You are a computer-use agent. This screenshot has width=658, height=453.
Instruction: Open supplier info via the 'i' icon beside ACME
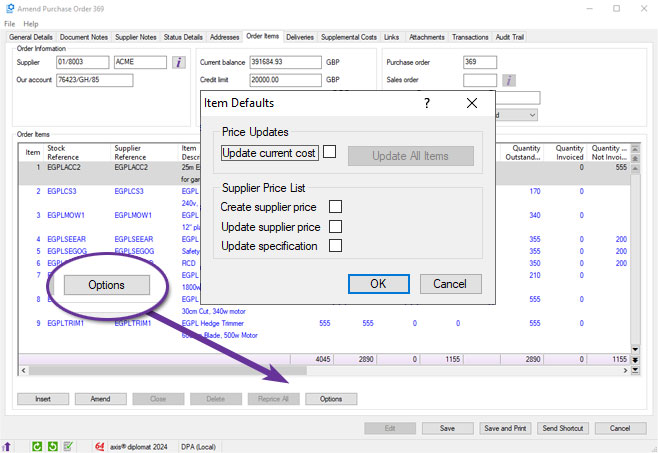pos(179,63)
